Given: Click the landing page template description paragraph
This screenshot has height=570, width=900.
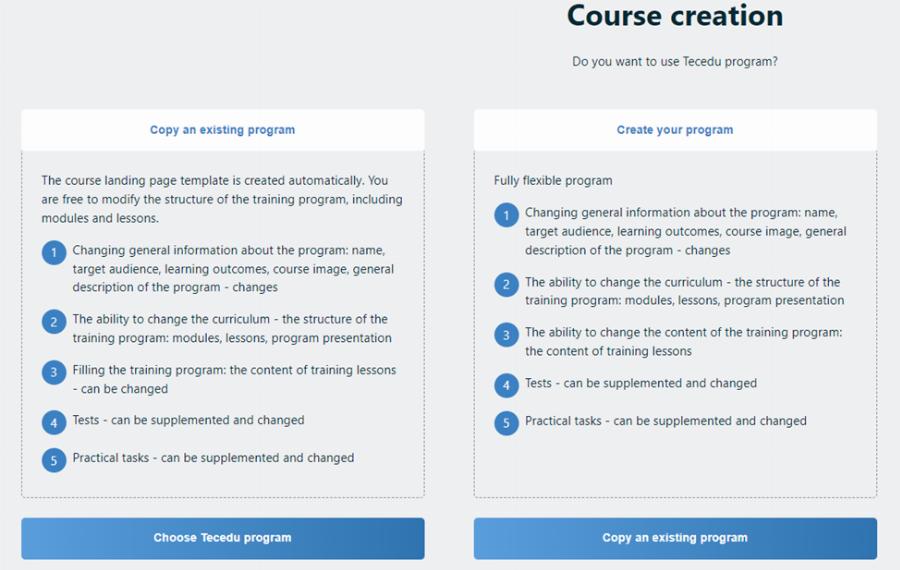Looking at the screenshot, I should [221, 199].
